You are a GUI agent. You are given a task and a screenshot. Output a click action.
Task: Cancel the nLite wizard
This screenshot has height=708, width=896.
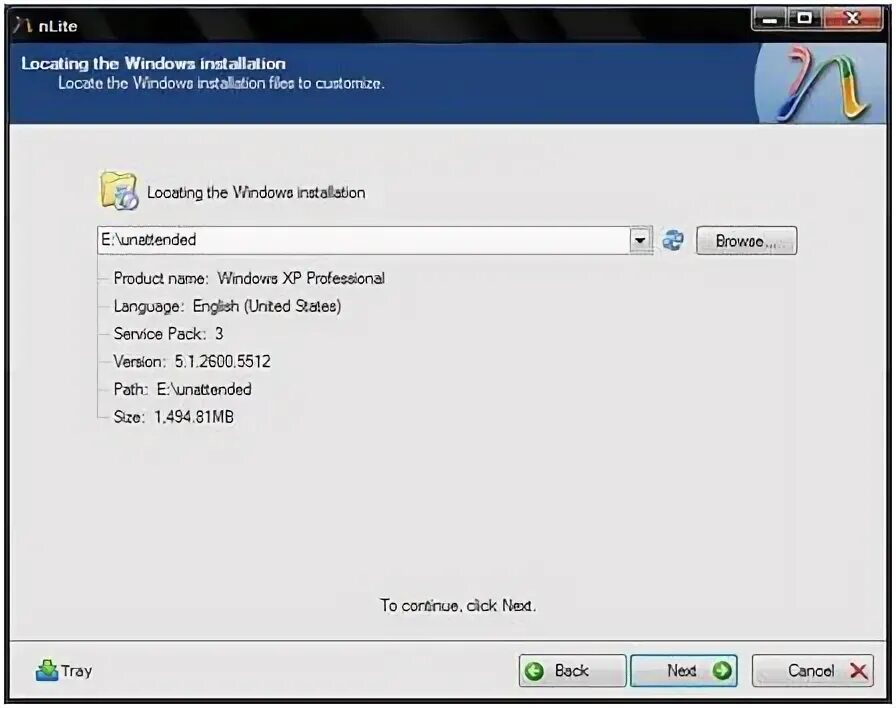813,670
